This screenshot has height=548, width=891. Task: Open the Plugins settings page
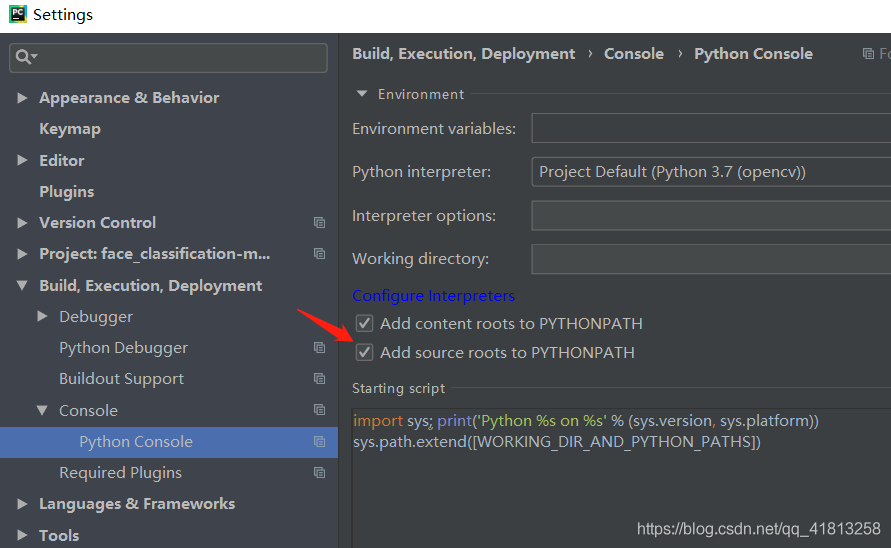pos(66,192)
